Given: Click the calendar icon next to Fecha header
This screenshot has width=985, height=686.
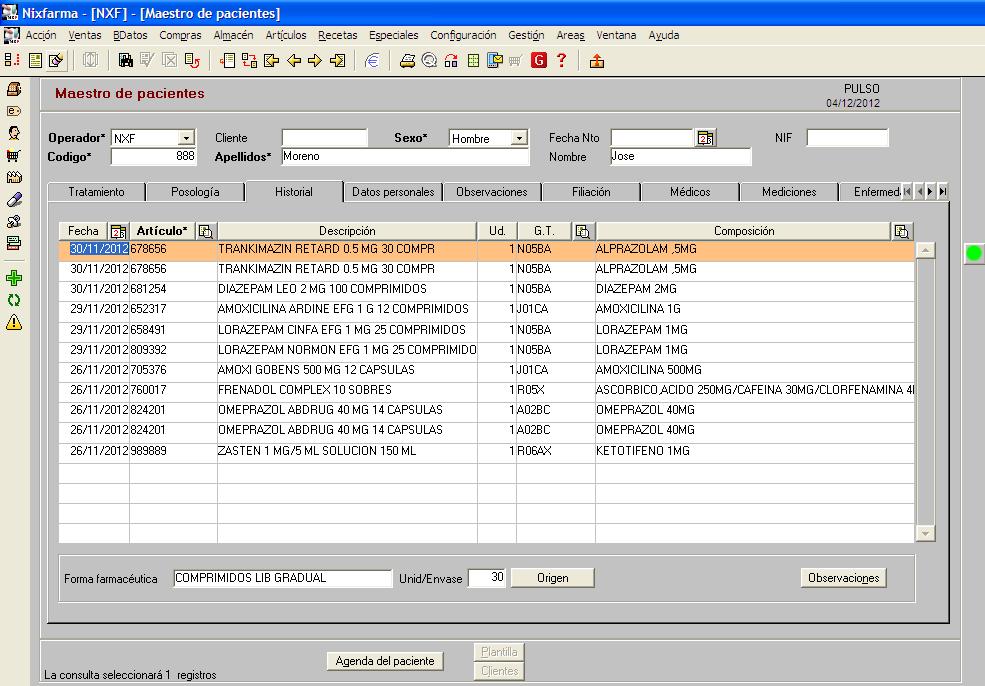Looking at the screenshot, I should click(x=118, y=231).
